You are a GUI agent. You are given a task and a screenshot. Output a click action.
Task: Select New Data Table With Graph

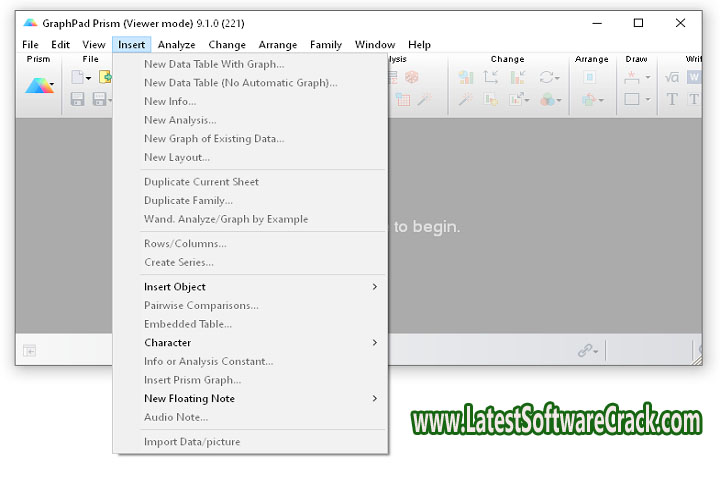point(214,64)
